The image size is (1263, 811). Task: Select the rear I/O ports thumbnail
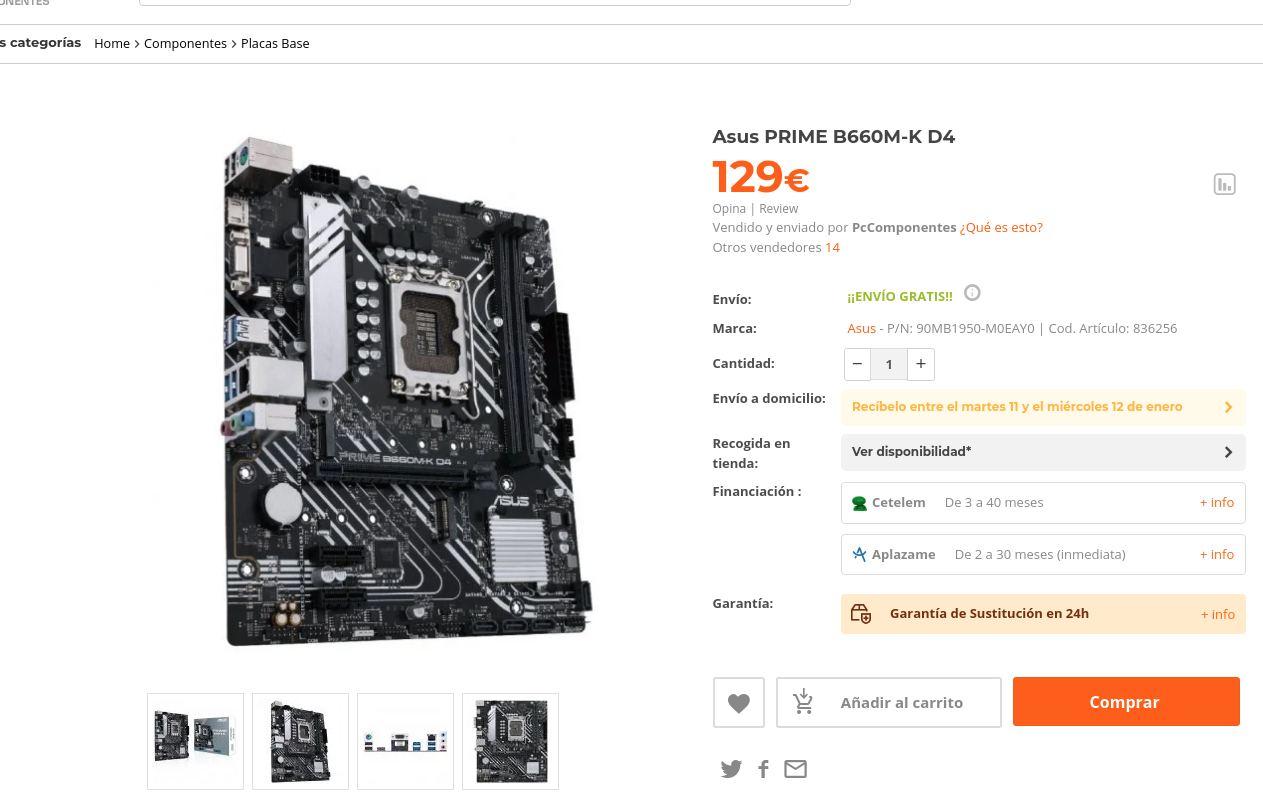(405, 741)
